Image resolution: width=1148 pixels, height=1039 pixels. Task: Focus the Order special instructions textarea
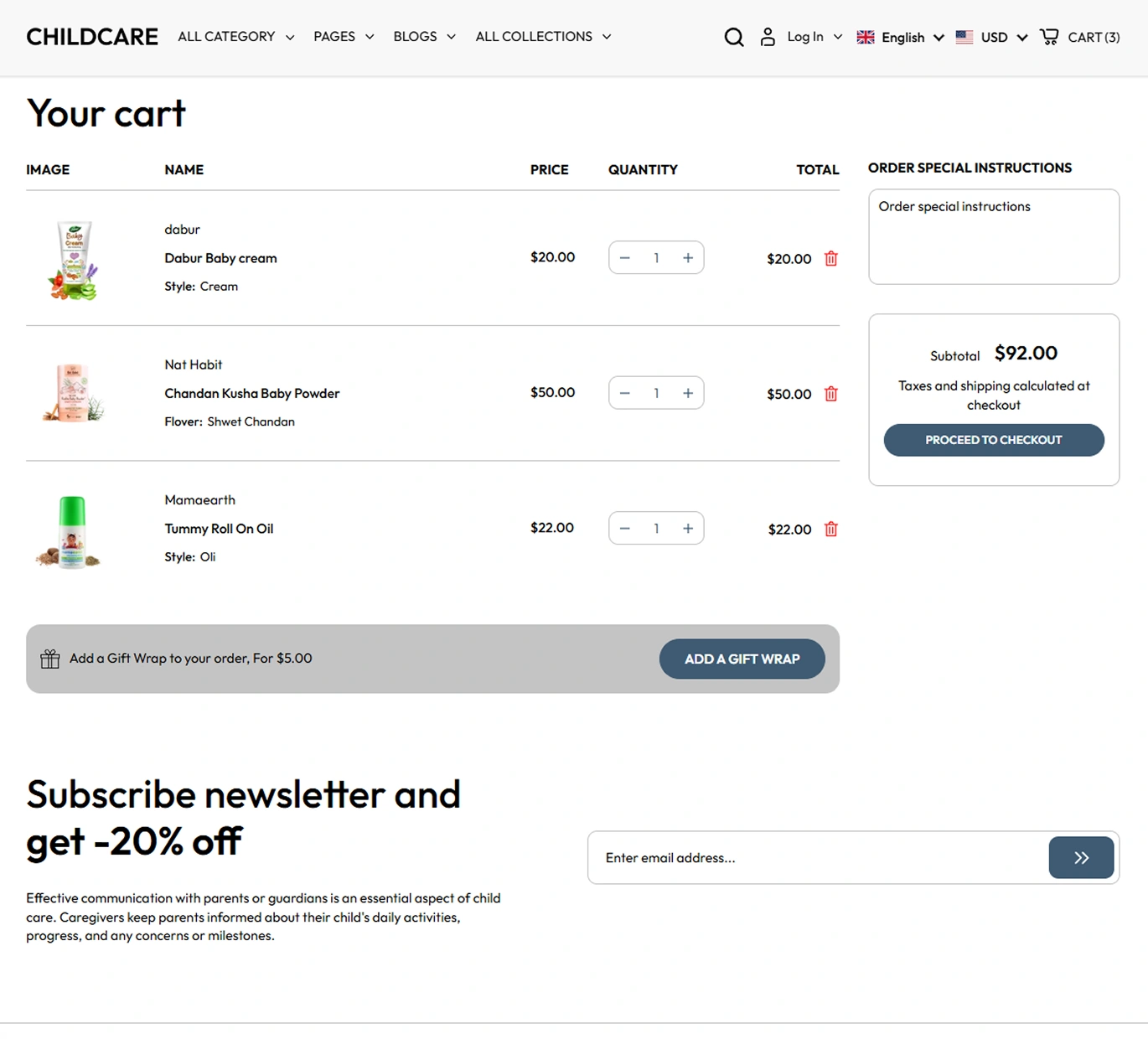[x=994, y=236]
